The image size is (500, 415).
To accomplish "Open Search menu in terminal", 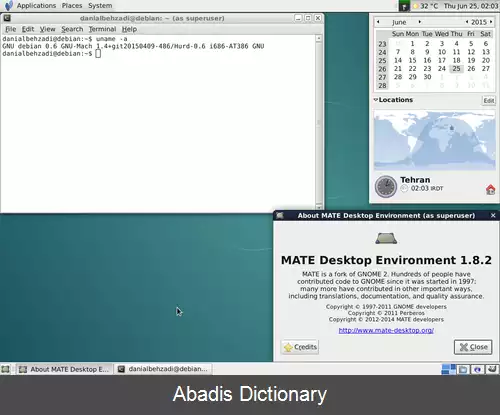I will [x=72, y=29].
